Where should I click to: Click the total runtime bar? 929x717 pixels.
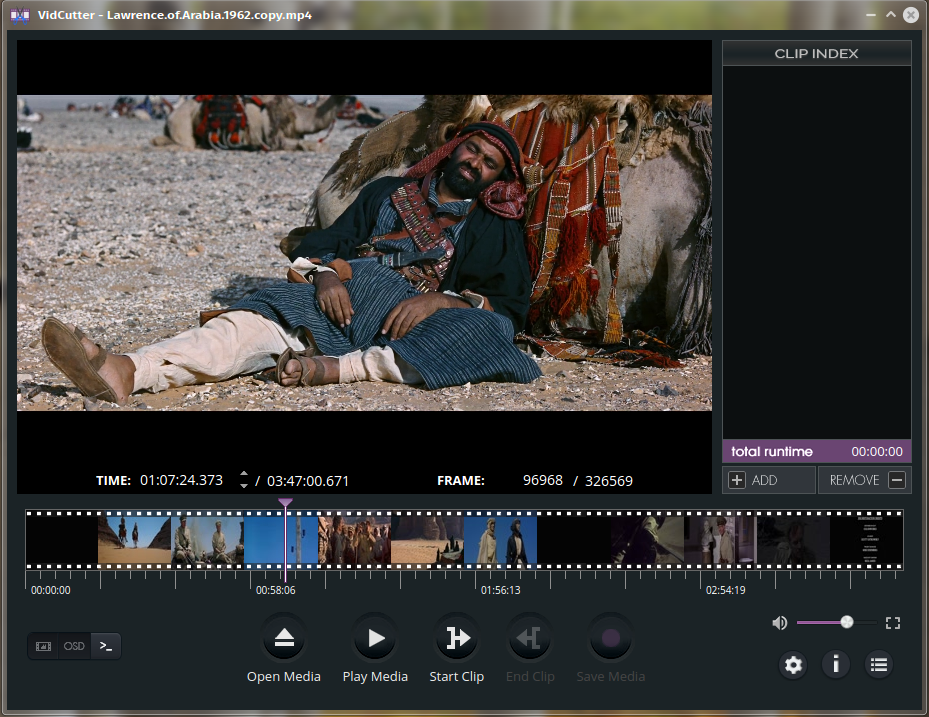816,452
